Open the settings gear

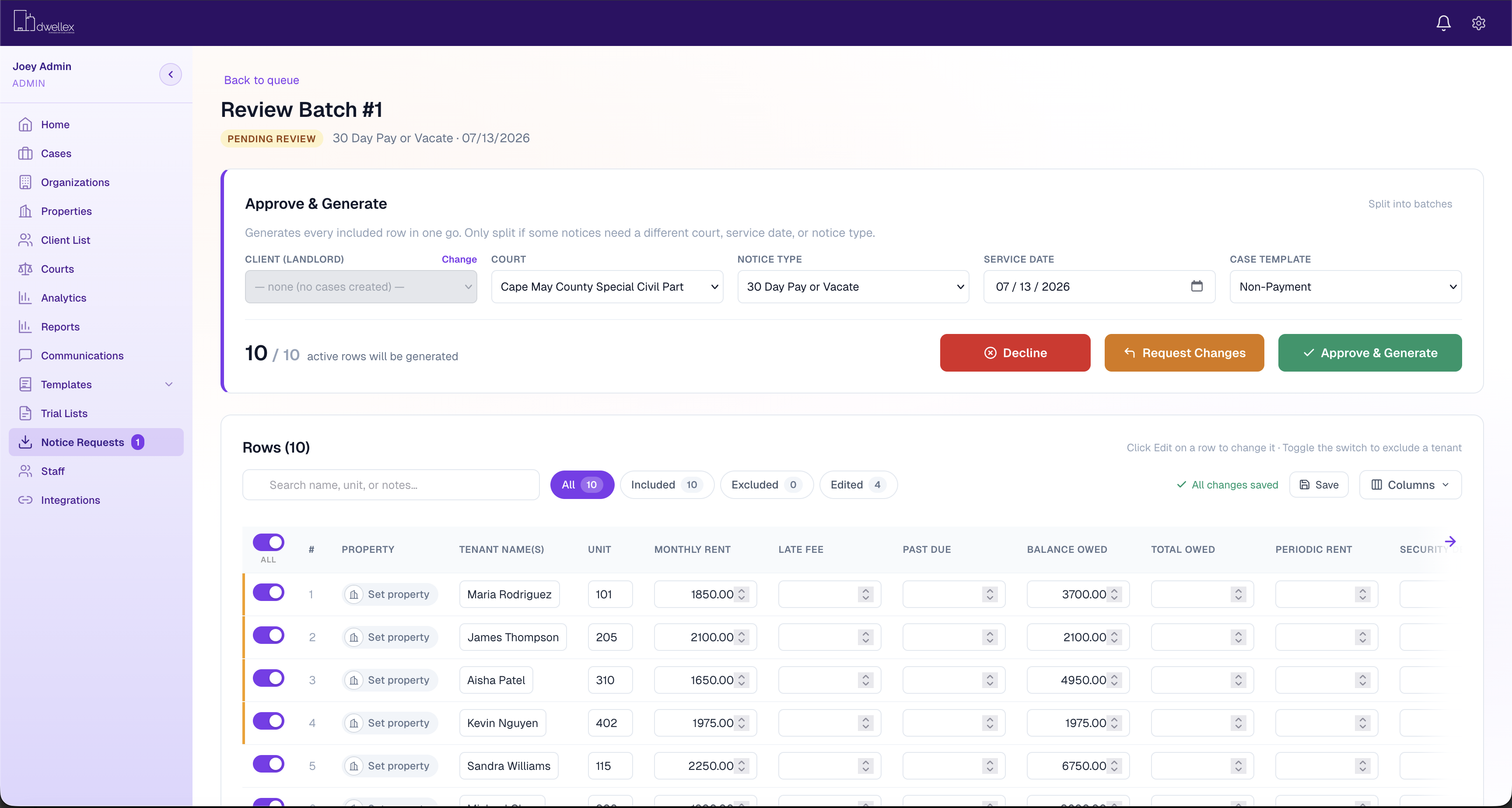pyautogui.click(x=1479, y=23)
